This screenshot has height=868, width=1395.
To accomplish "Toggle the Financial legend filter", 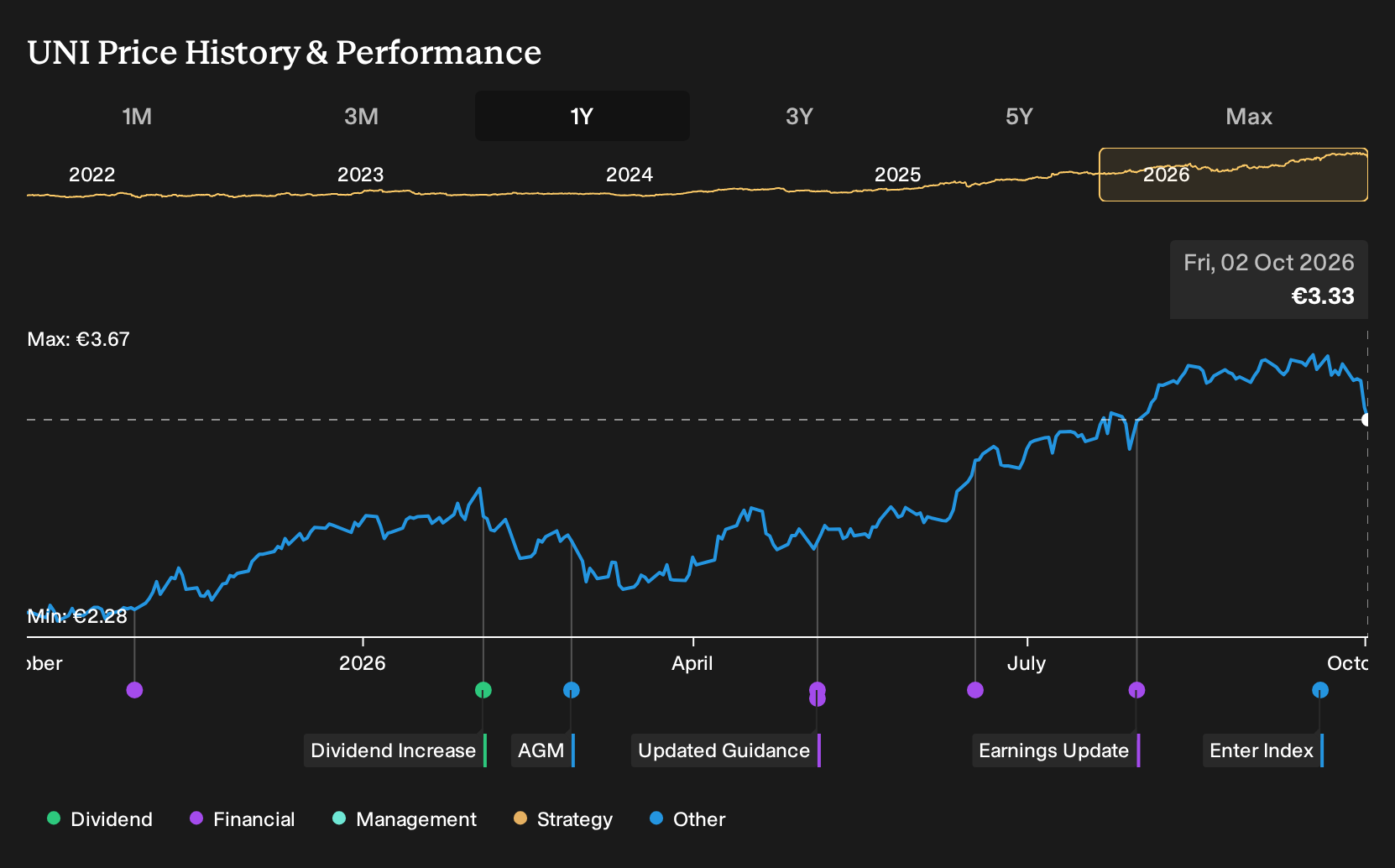I will click(243, 819).
